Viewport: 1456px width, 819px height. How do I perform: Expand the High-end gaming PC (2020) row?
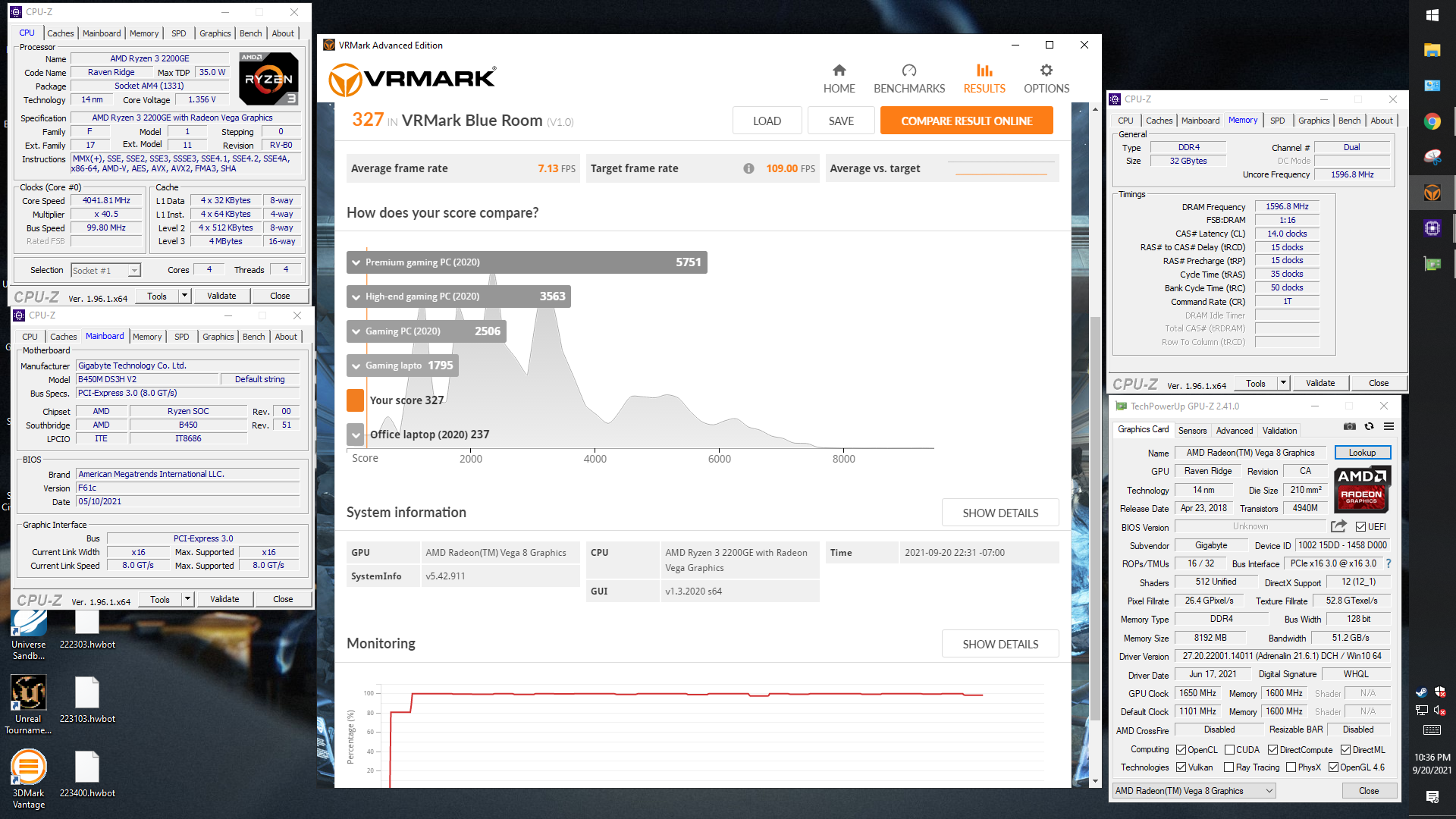tap(459, 297)
